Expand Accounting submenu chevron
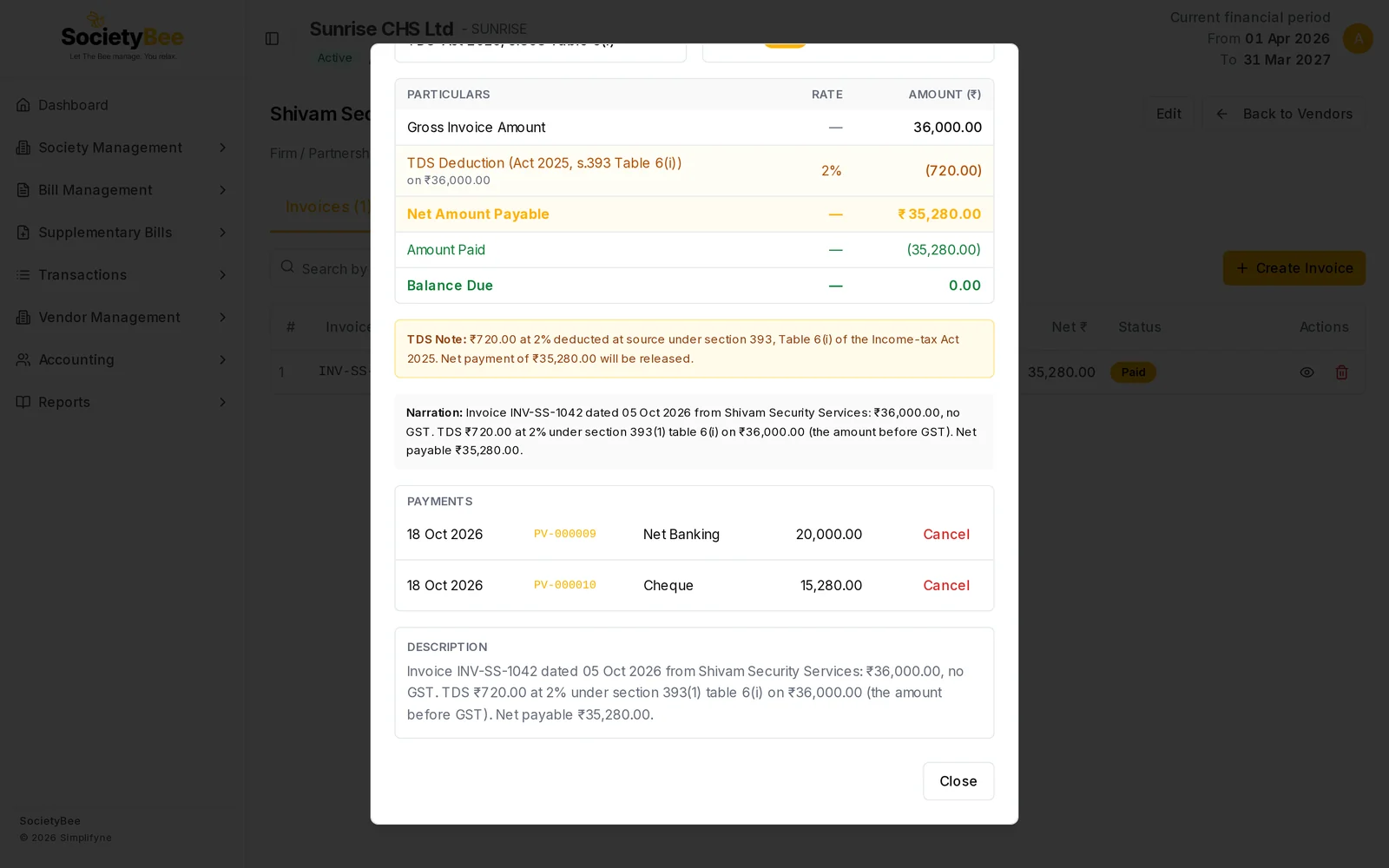The width and height of the screenshot is (1389, 868). [222, 359]
